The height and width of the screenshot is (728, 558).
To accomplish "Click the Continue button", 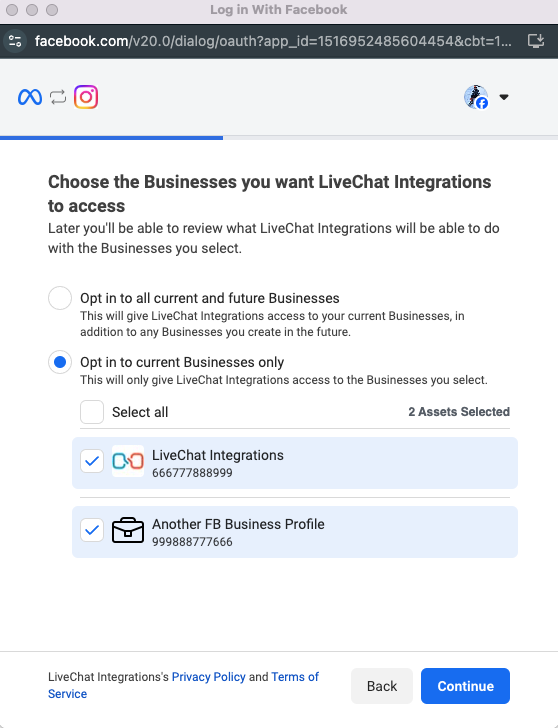I will (465, 686).
